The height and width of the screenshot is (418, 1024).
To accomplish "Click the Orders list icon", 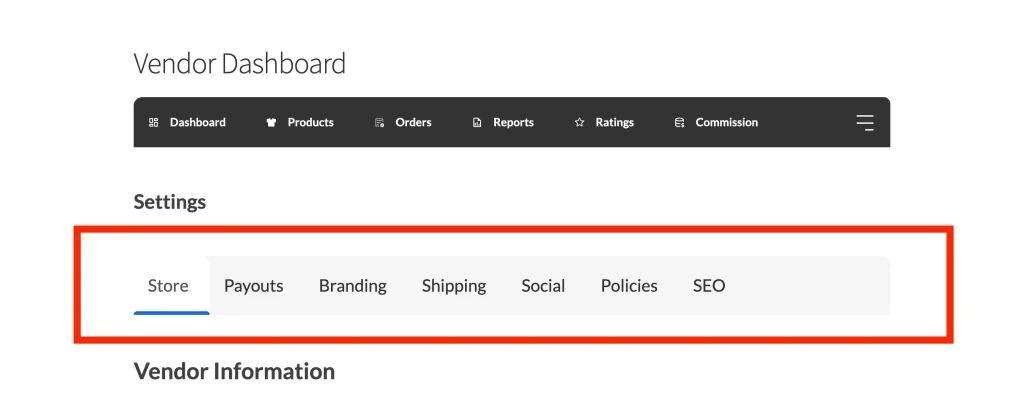I will click(380, 123).
